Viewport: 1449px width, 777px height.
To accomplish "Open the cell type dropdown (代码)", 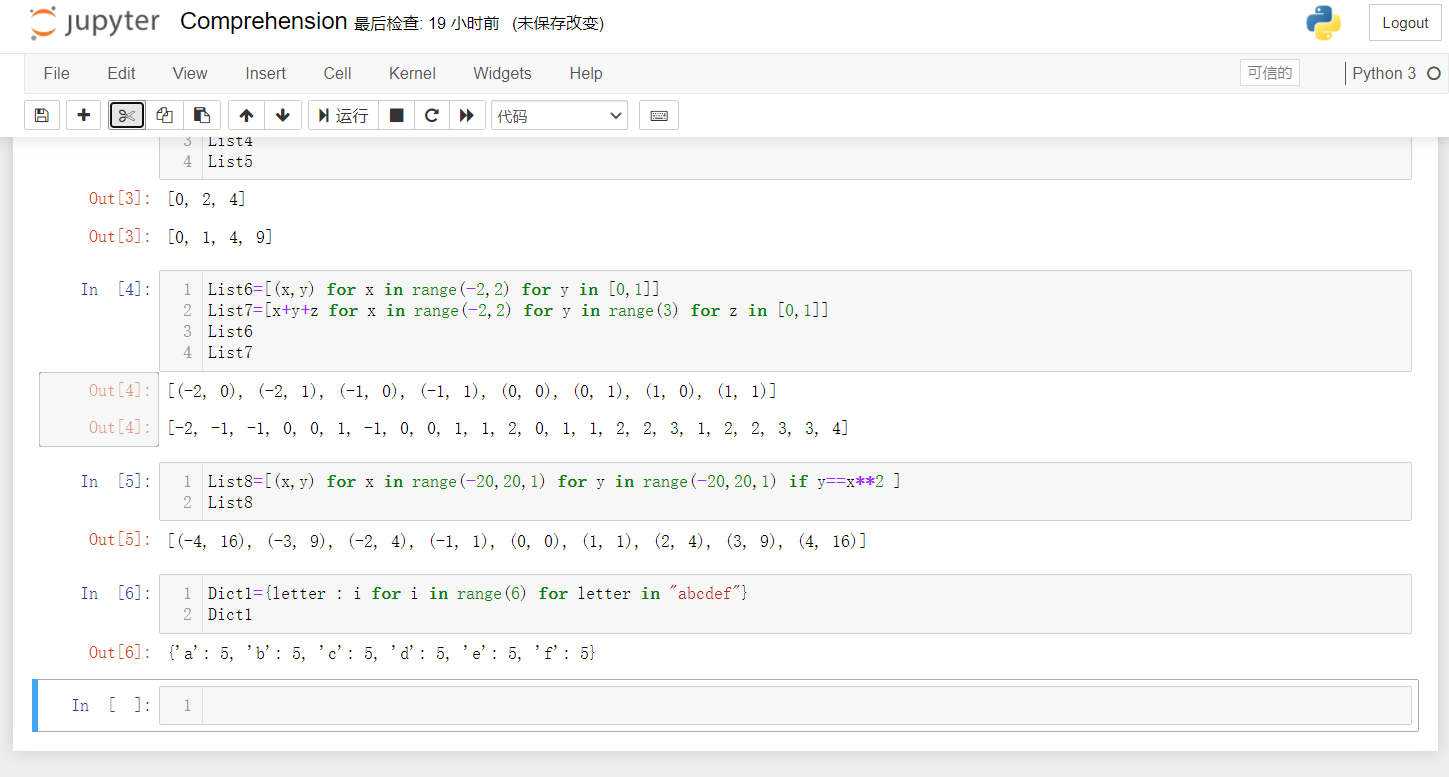I will (559, 116).
